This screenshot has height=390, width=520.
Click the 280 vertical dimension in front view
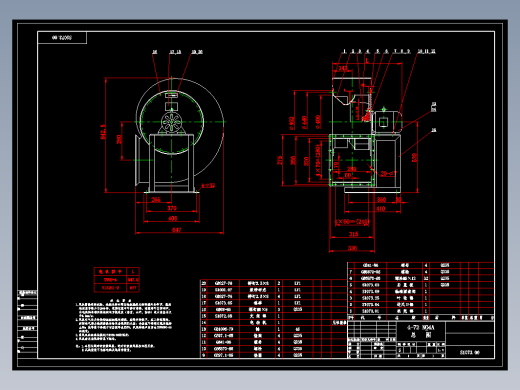pyautogui.click(x=119, y=139)
